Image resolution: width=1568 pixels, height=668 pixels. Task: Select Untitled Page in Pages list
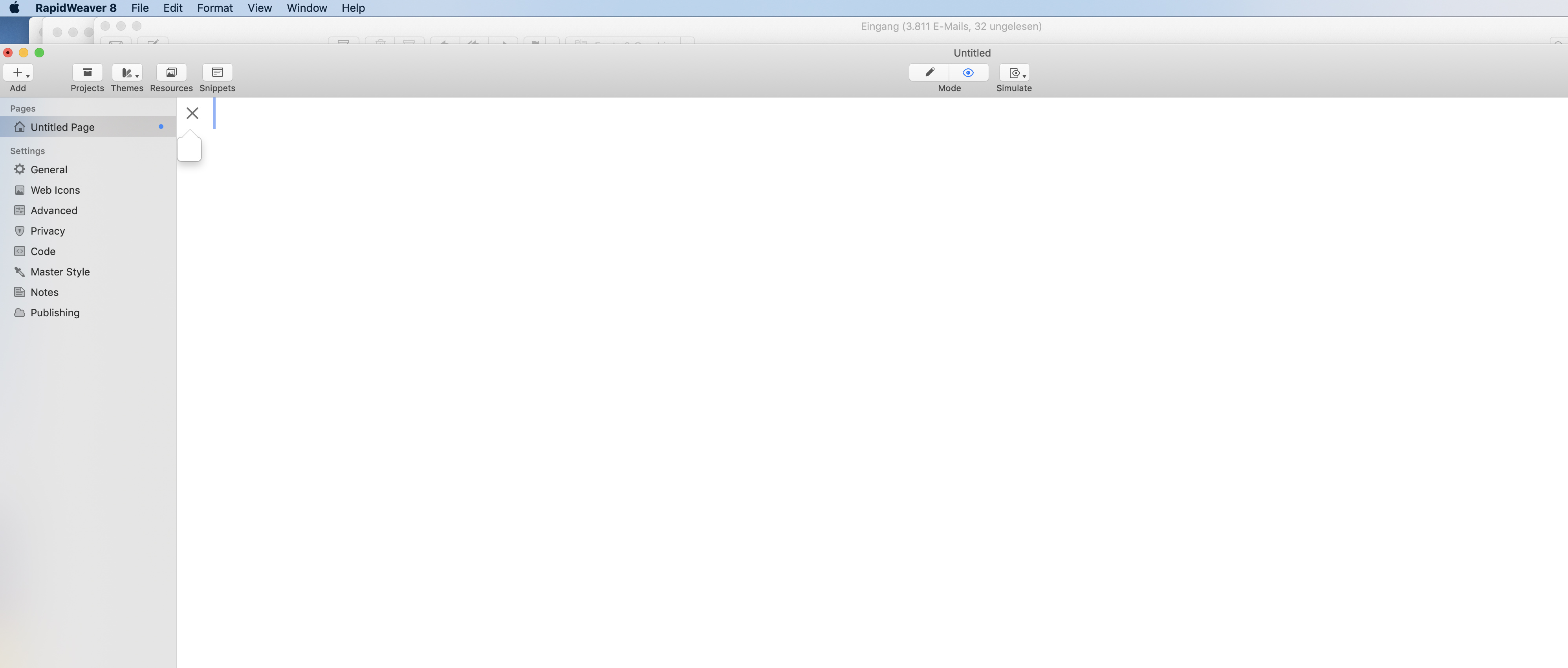coord(88,127)
